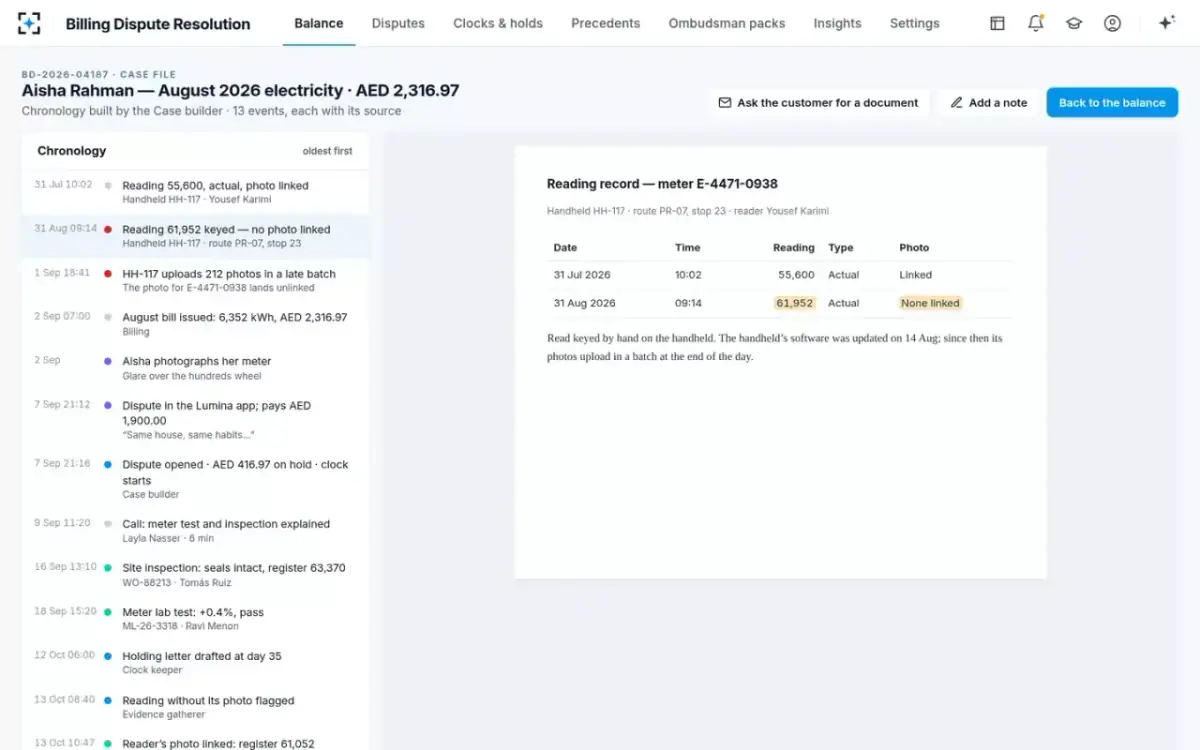The width and height of the screenshot is (1200, 750).
Task: Select event 'Site inspection: seals intact'
Action: 195,574
